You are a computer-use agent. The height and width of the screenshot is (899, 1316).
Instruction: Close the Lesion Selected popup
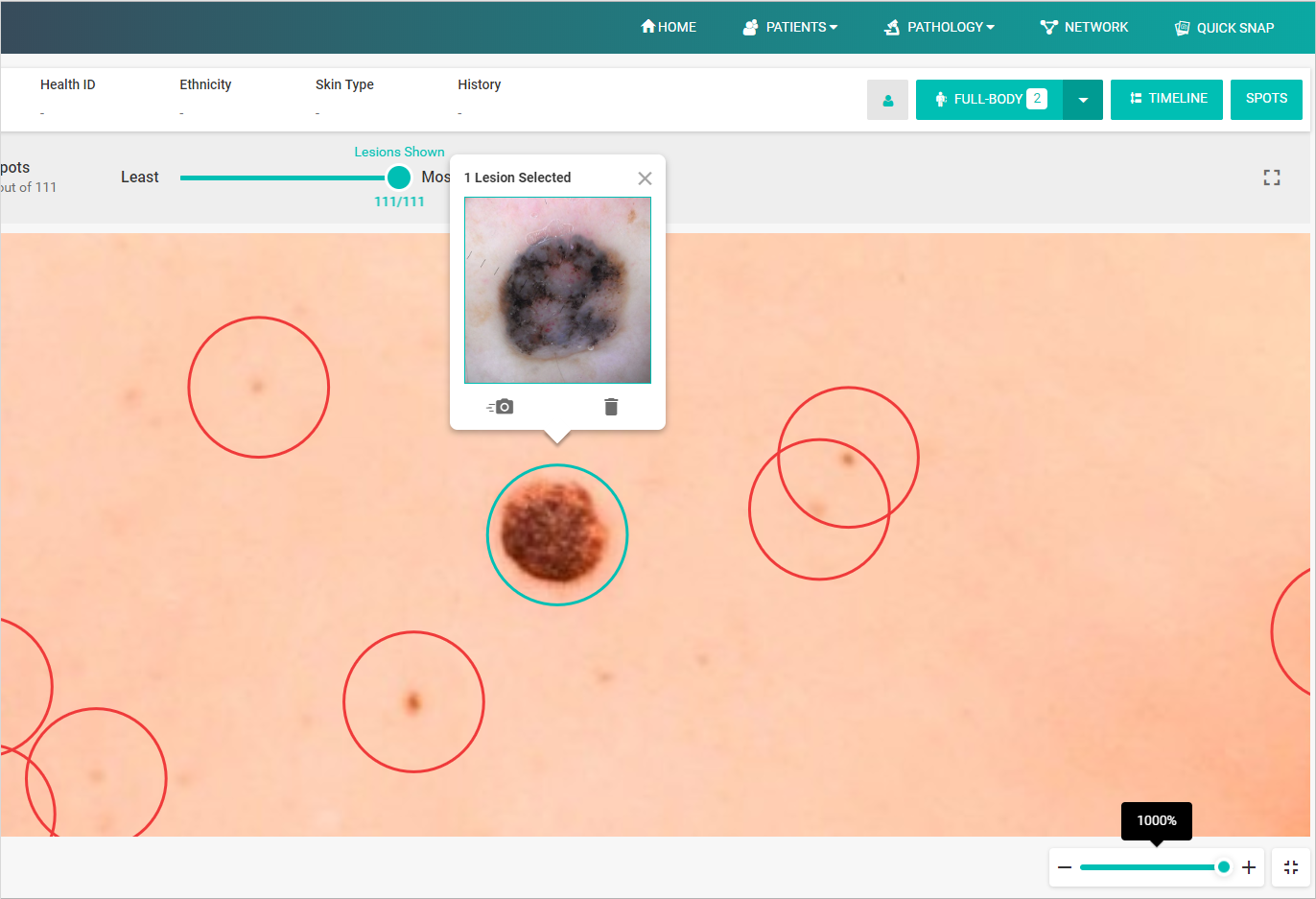click(645, 178)
